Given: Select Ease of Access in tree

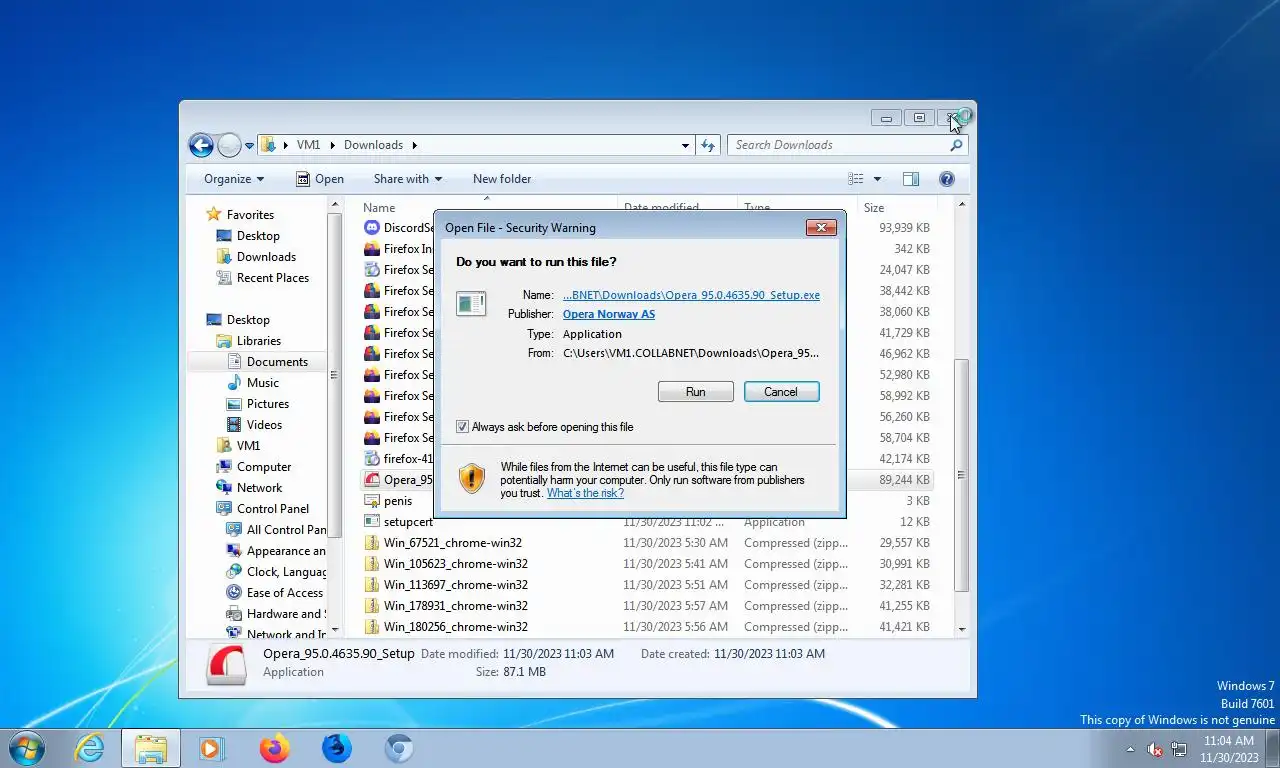Looking at the screenshot, I should pyautogui.click(x=274, y=593).
